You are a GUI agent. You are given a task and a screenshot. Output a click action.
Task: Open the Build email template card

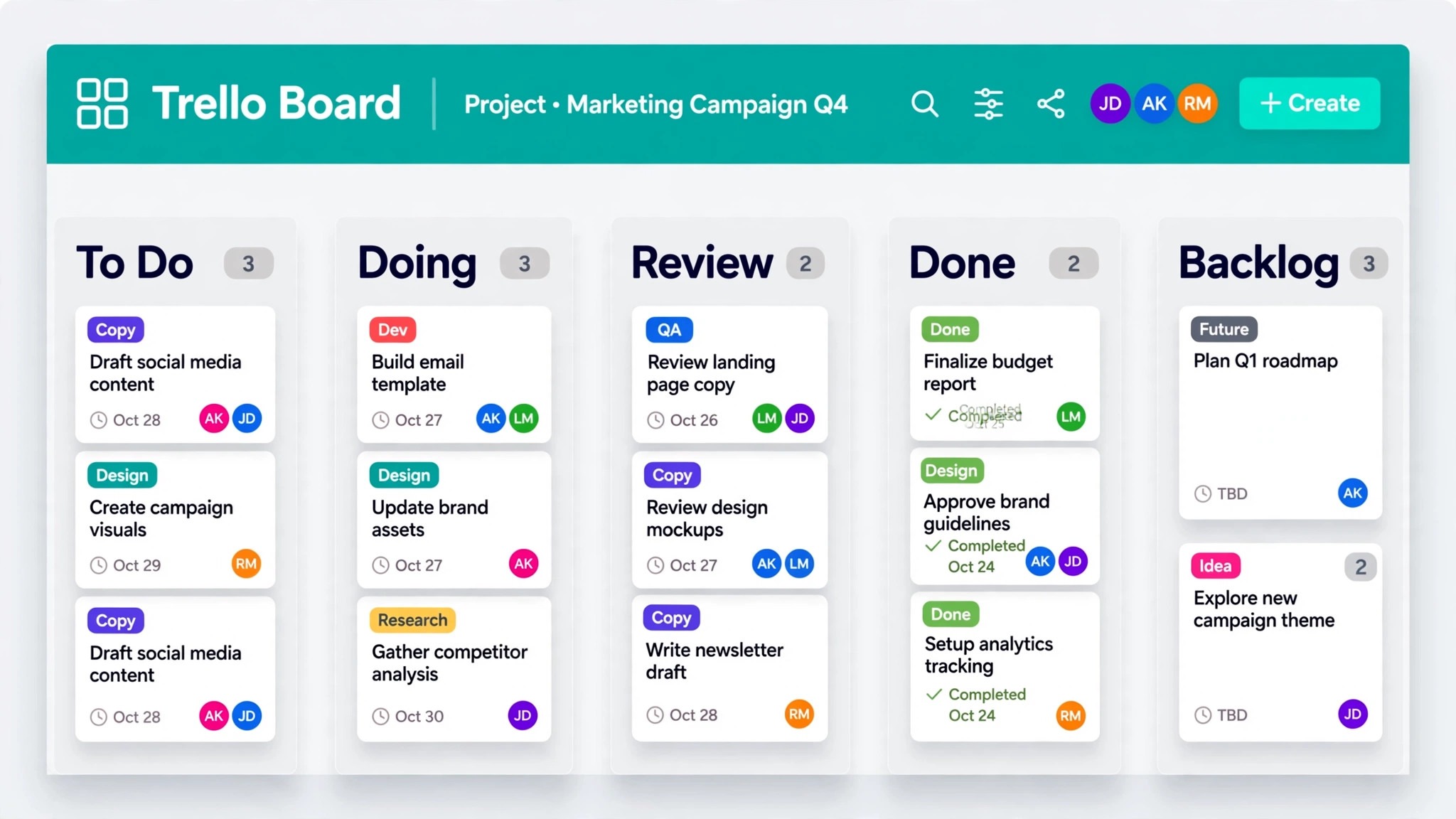(x=454, y=374)
